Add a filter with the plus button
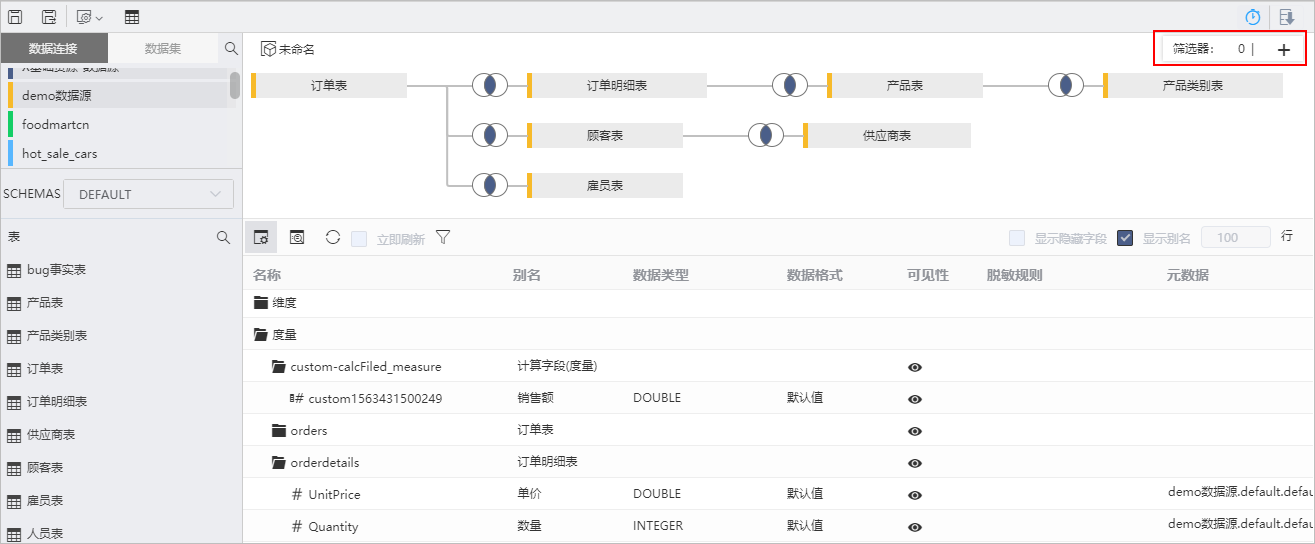 (x=1284, y=49)
